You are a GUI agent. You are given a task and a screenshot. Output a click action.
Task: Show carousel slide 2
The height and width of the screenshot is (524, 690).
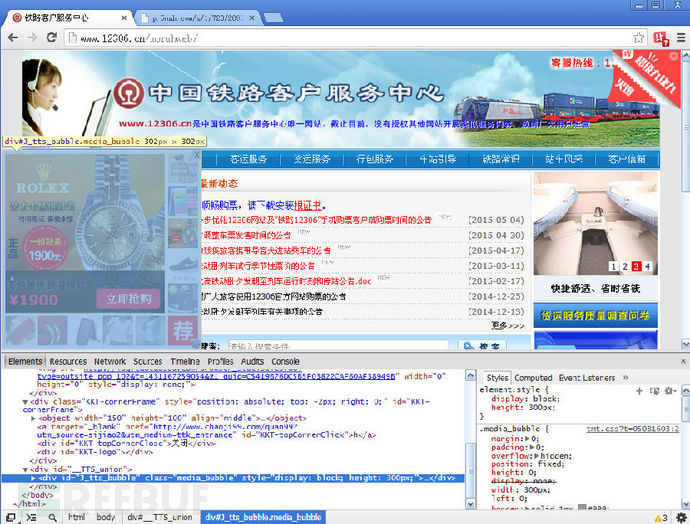[x=625, y=266]
